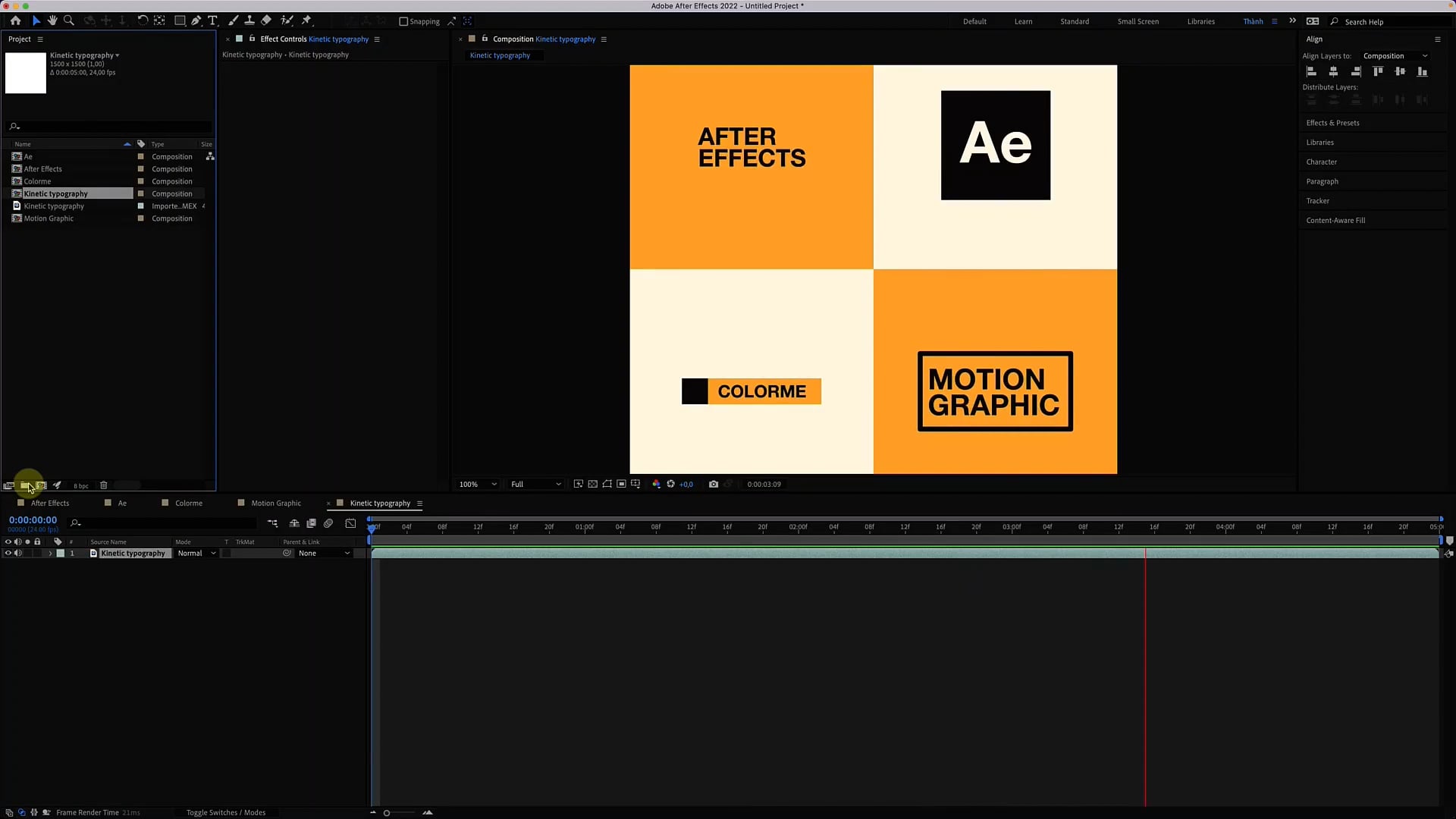
Task: Open the viewer magnification 100% dropdown
Action: (x=478, y=485)
